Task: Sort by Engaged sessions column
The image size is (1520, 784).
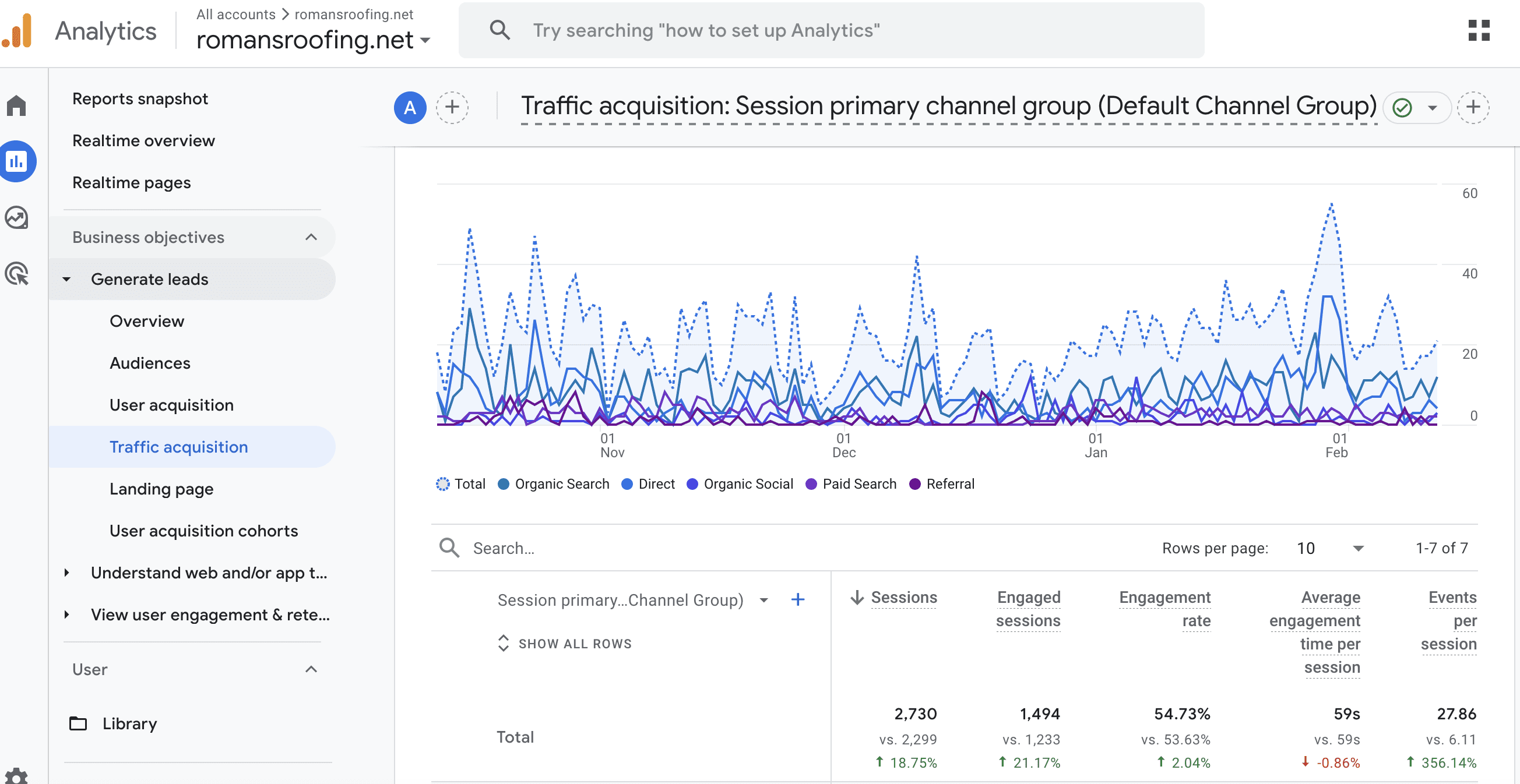Action: click(1028, 609)
